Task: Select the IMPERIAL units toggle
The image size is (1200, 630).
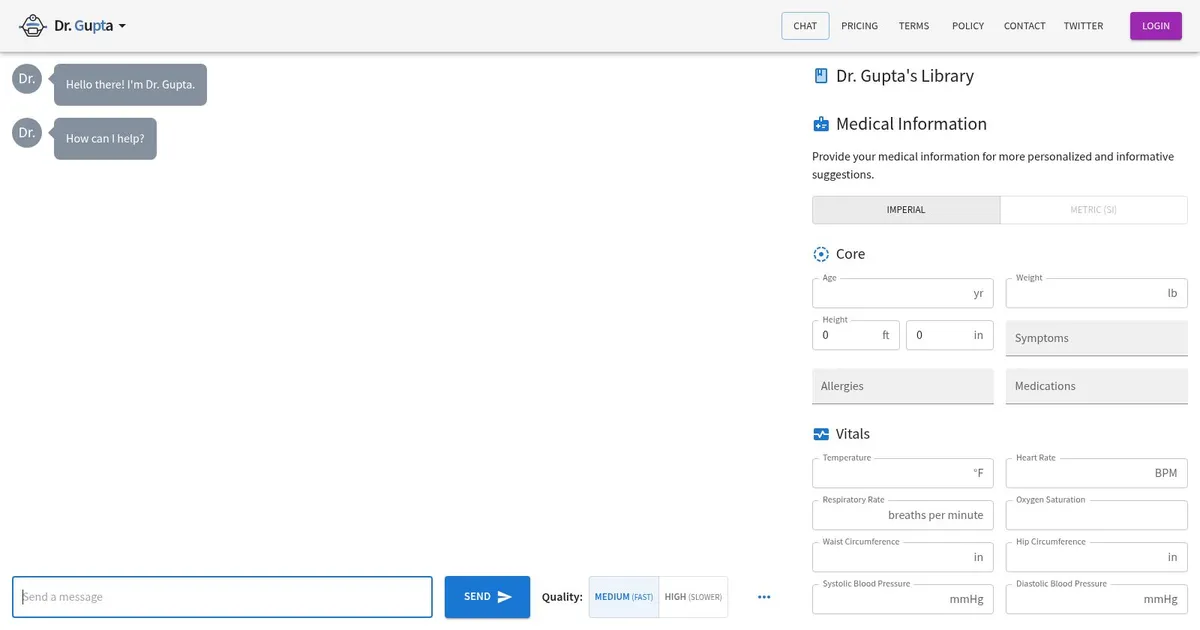Action: tap(906, 210)
